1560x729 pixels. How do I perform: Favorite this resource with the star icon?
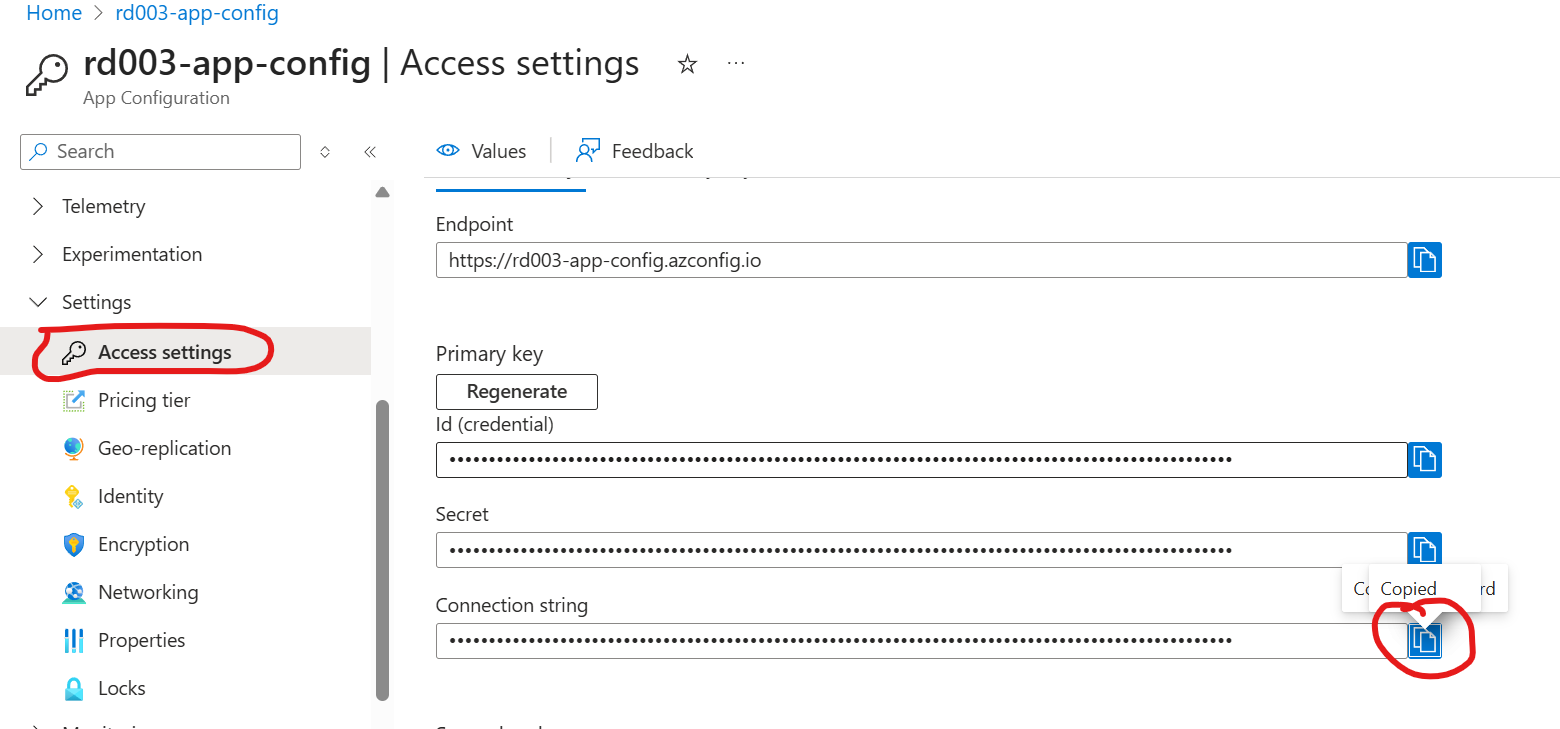687,64
